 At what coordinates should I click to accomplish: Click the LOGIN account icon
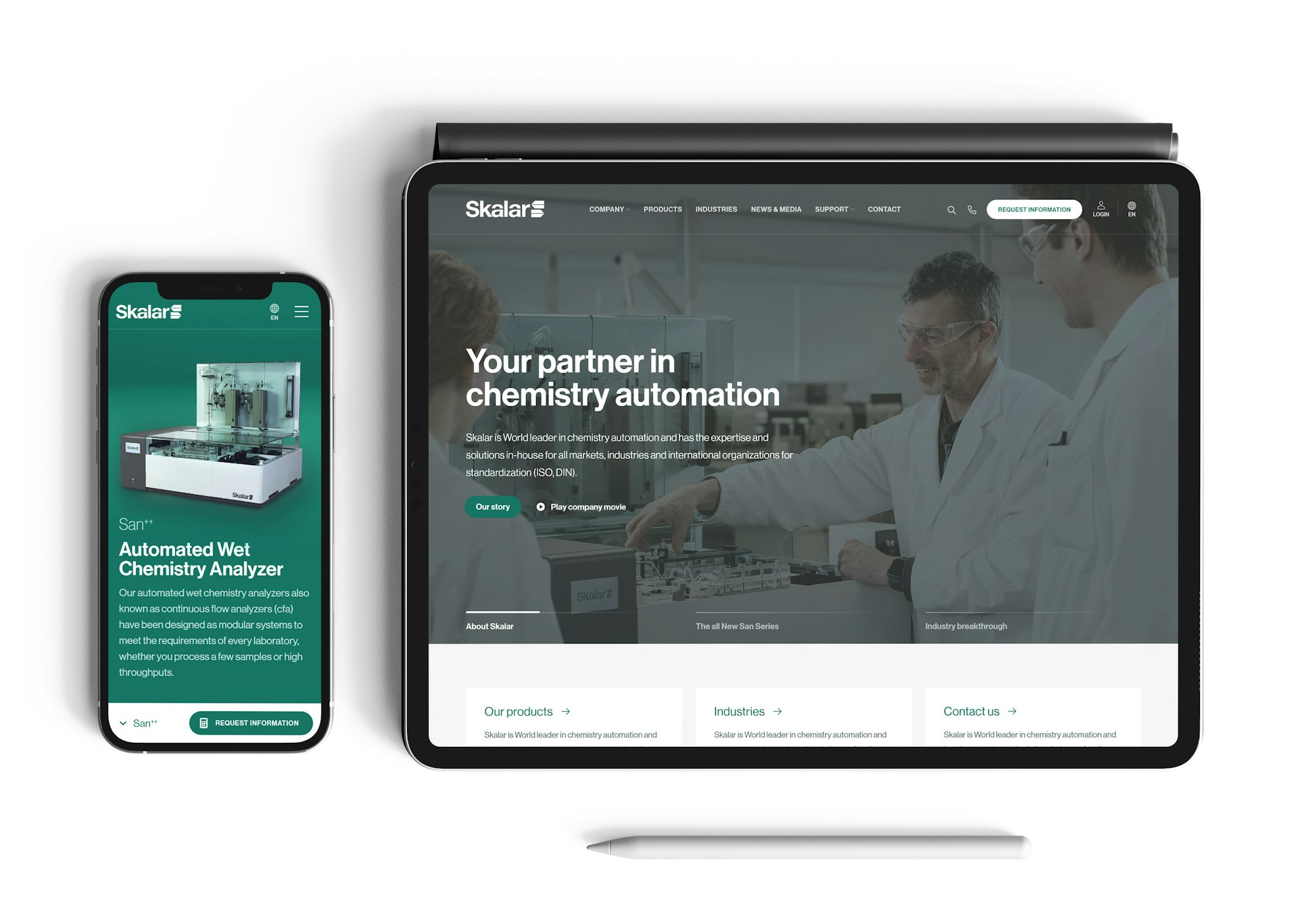(x=1098, y=210)
